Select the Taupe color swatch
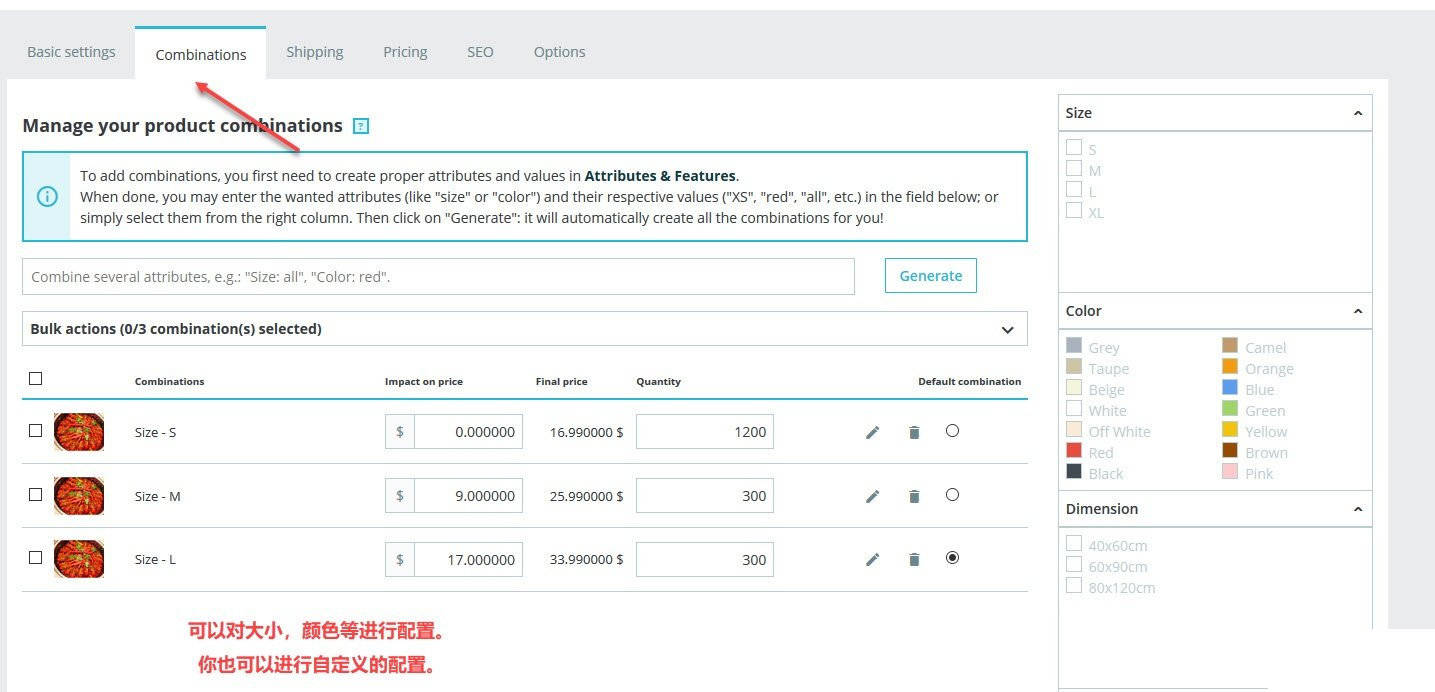Viewport: 1435px width, 692px height. pos(1074,367)
